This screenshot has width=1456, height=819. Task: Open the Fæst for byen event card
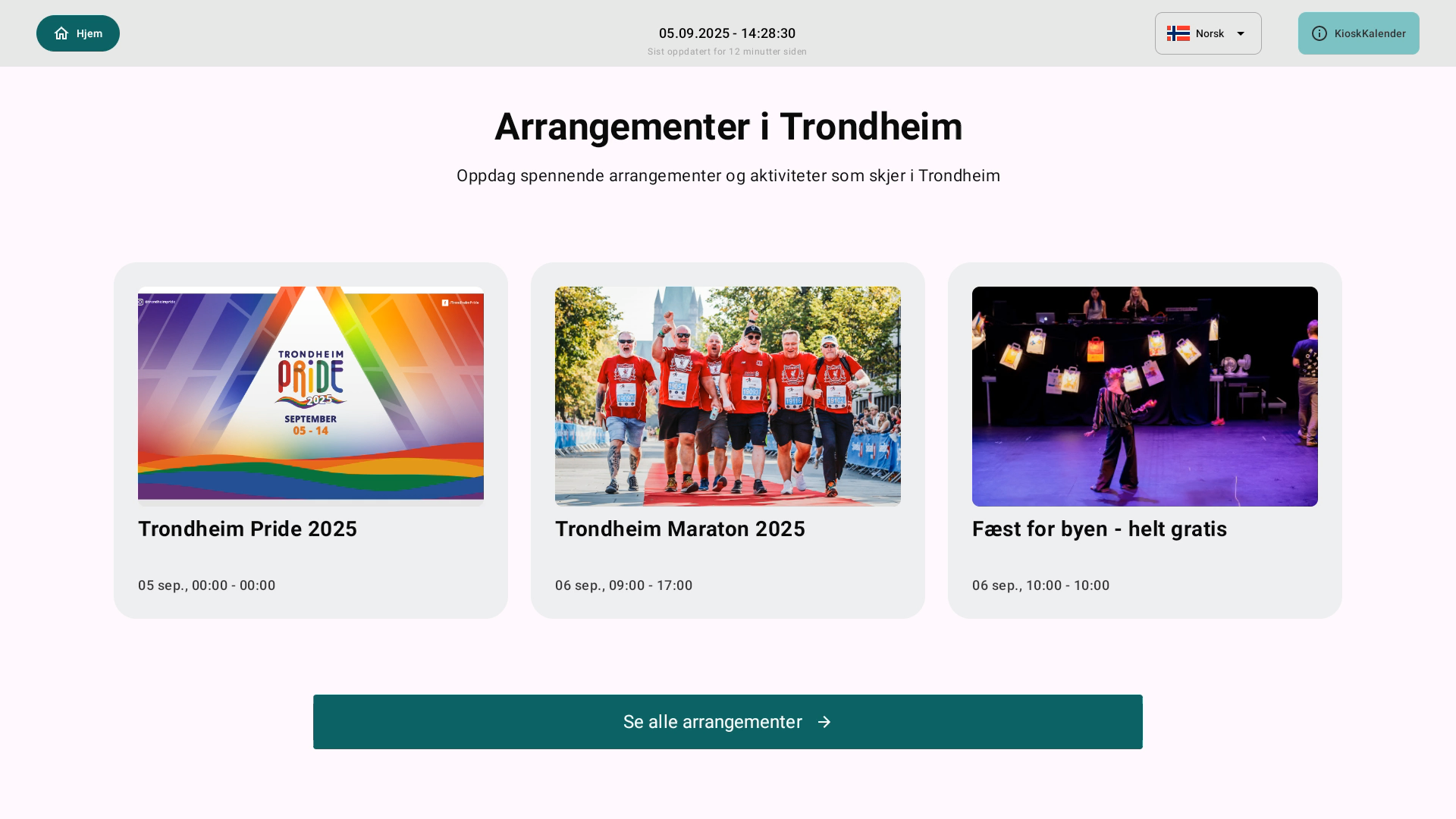coord(1145,440)
